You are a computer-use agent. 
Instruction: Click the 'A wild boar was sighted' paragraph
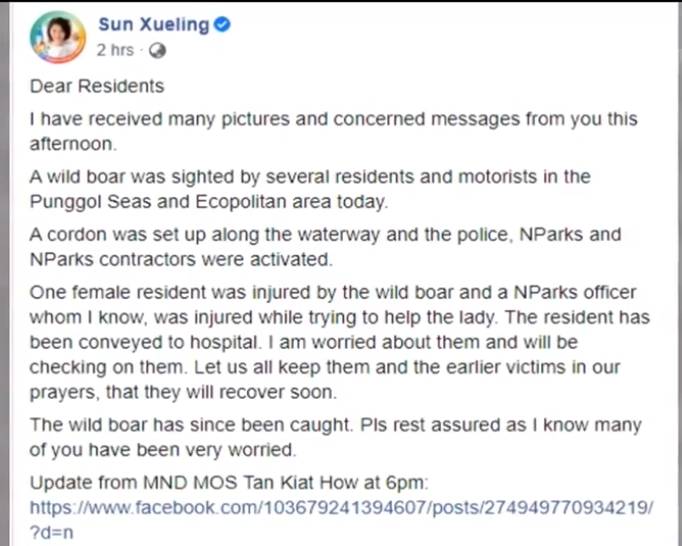tap(310, 187)
